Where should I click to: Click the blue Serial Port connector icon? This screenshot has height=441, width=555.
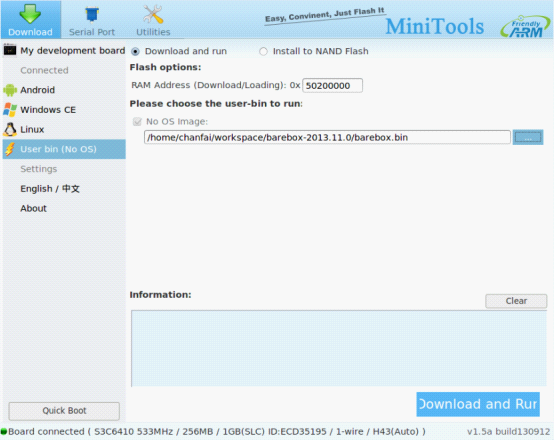[92, 15]
